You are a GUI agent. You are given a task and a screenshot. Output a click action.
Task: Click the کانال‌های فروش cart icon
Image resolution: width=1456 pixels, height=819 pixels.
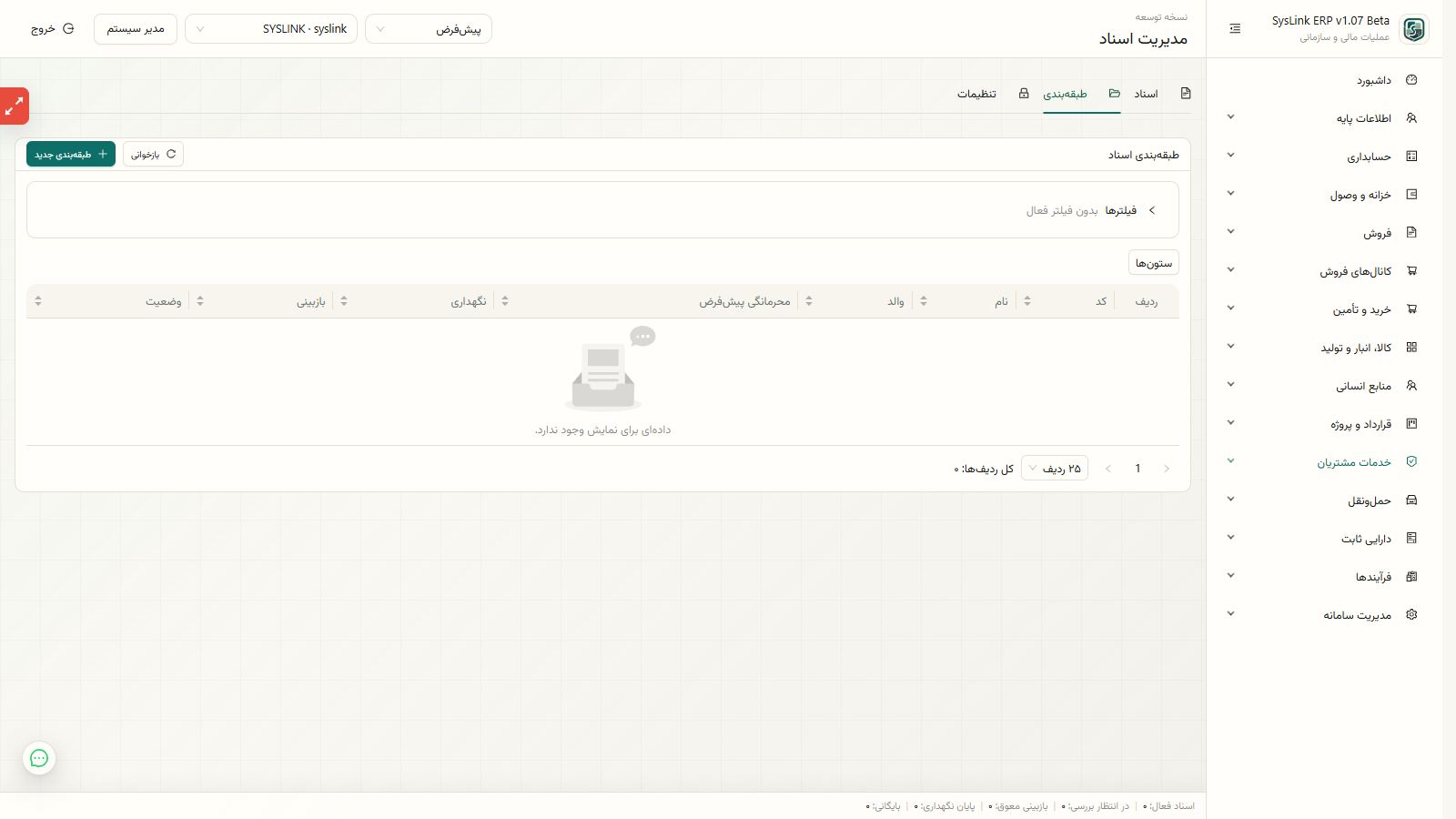tap(1411, 271)
